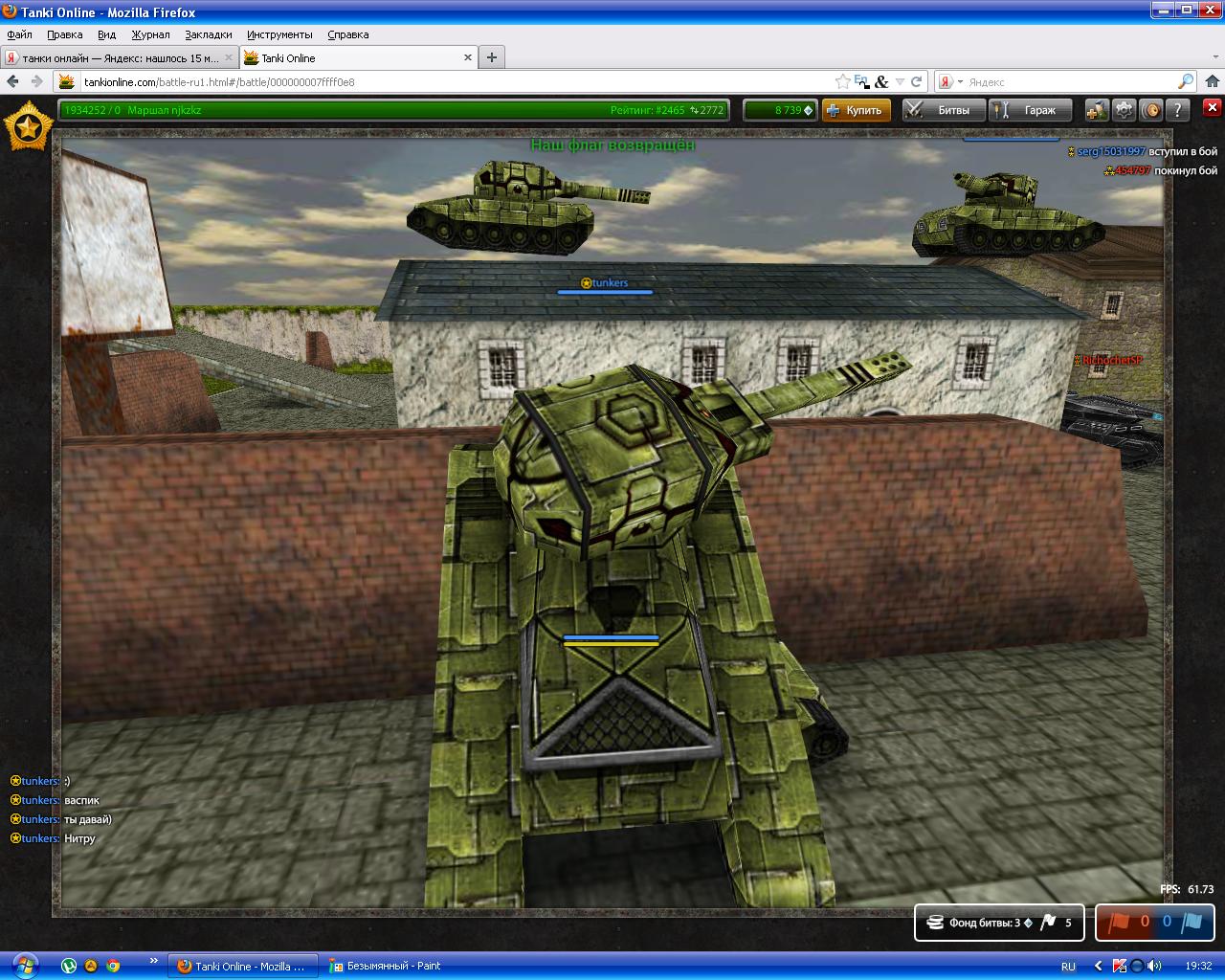Click the tunkers chat message 'ты давай)'
The width and height of the screenshot is (1225, 980).
tap(88, 819)
